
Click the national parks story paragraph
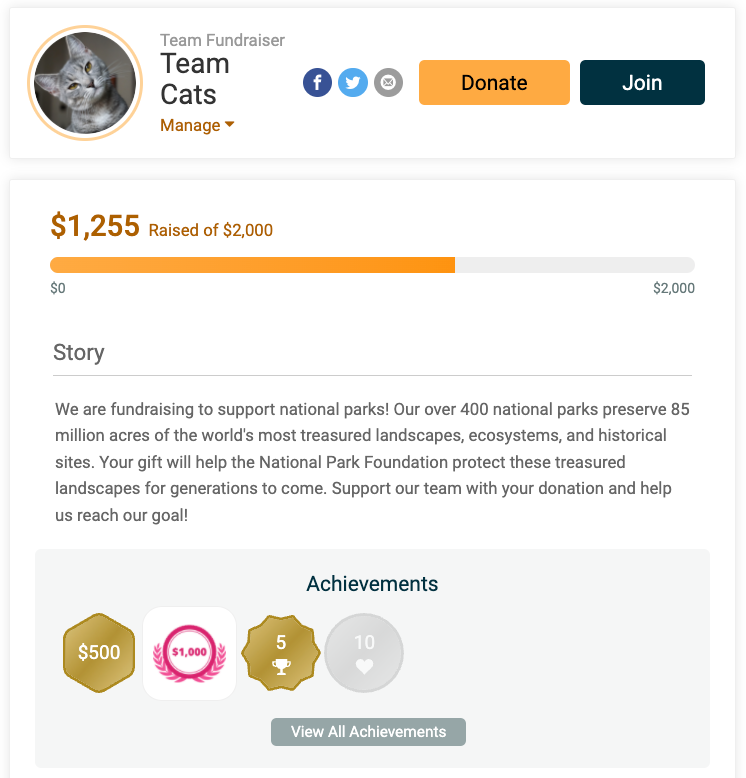372,463
